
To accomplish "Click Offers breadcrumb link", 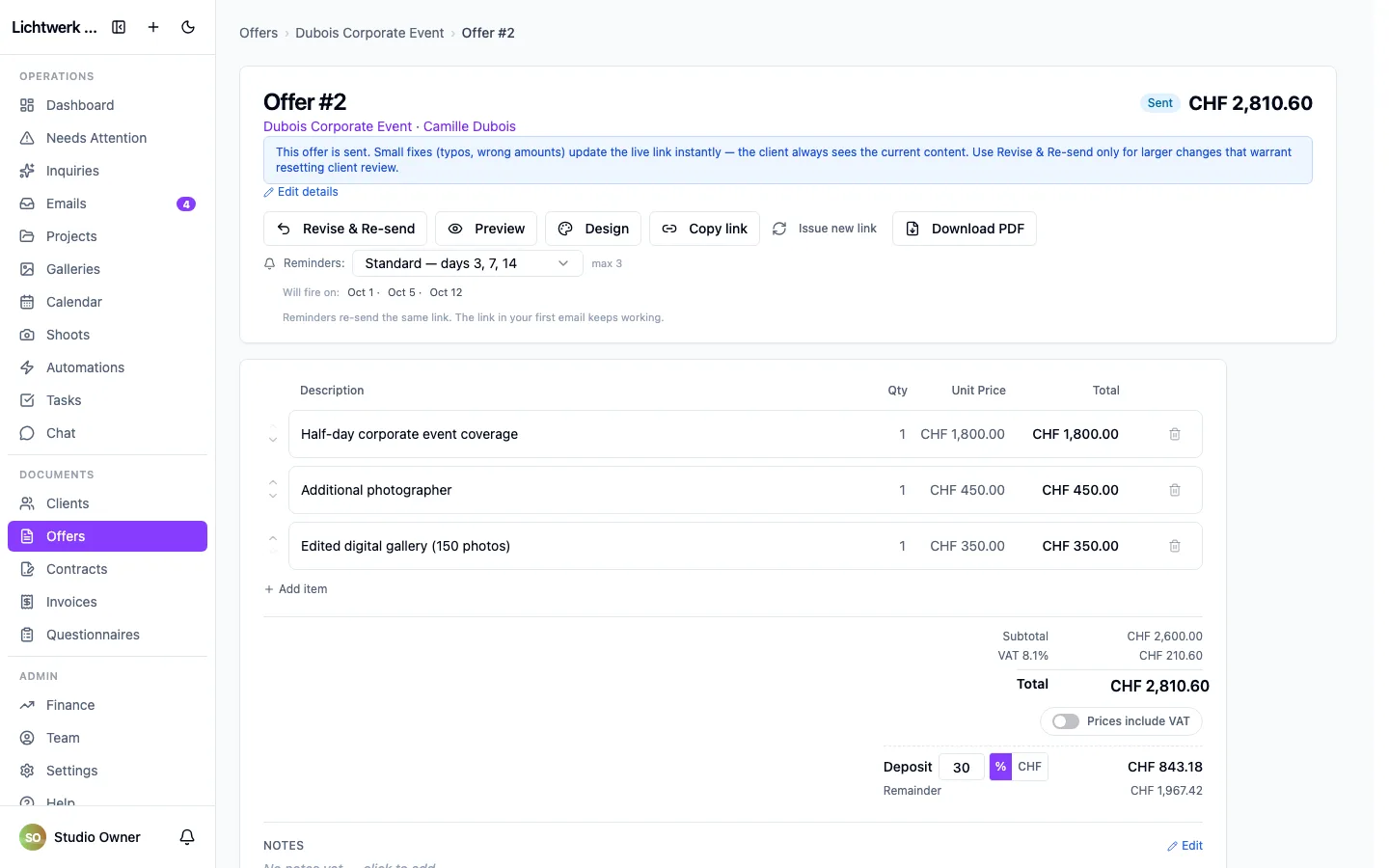I will 259,33.
